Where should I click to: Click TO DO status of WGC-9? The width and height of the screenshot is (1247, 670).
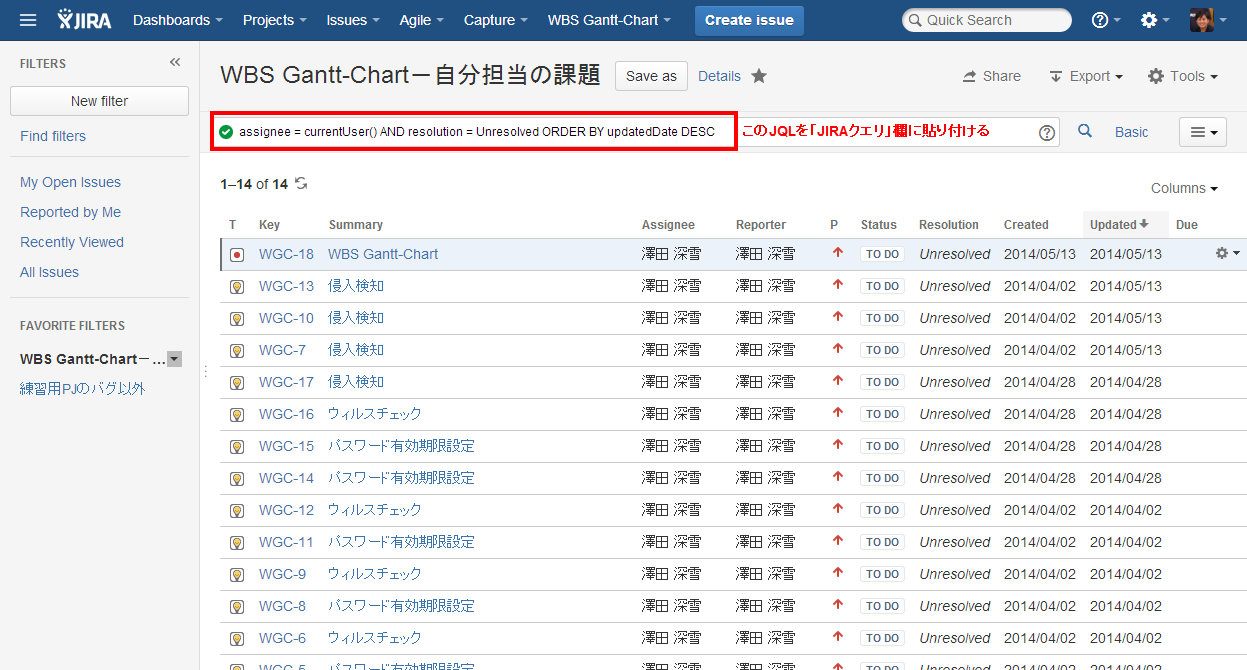coord(882,574)
